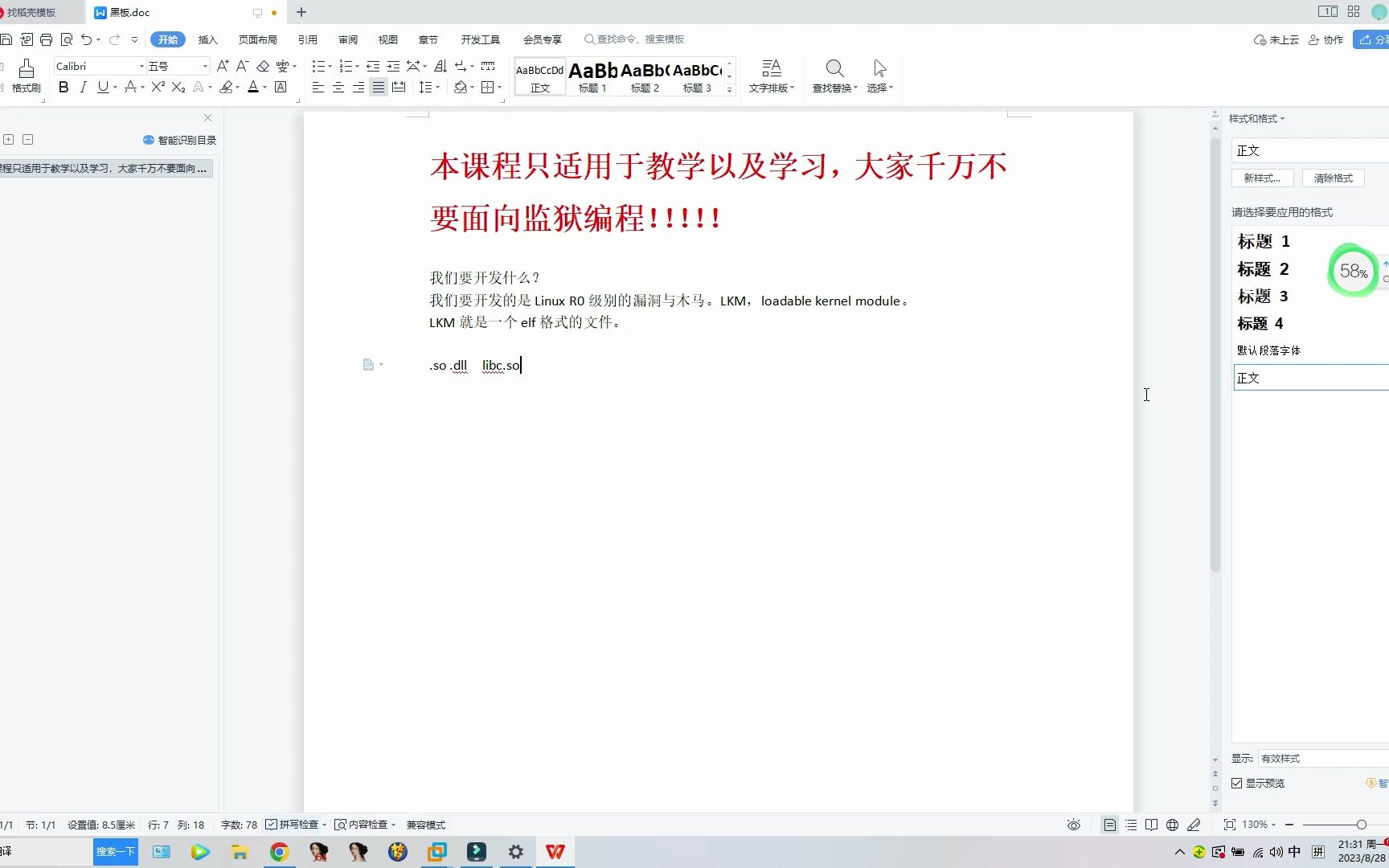
Task: Click the Select (选择) cursor tool
Action: coord(880,76)
